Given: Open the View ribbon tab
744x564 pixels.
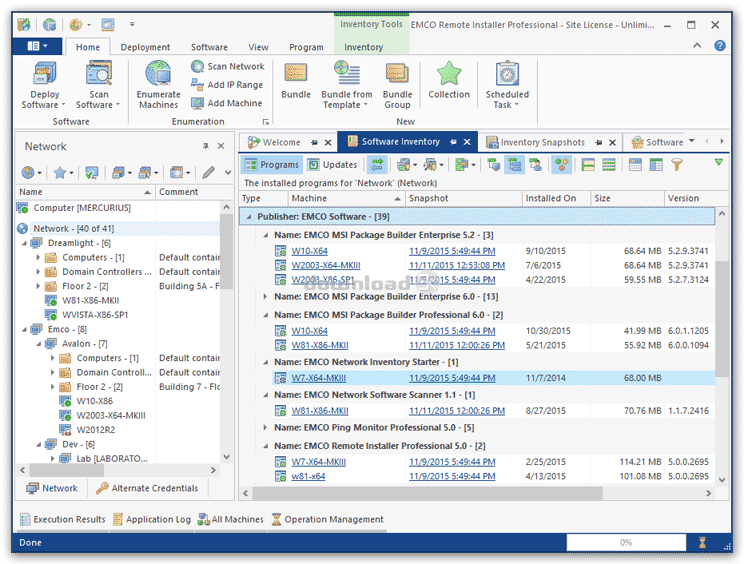Looking at the screenshot, I should pos(258,47).
